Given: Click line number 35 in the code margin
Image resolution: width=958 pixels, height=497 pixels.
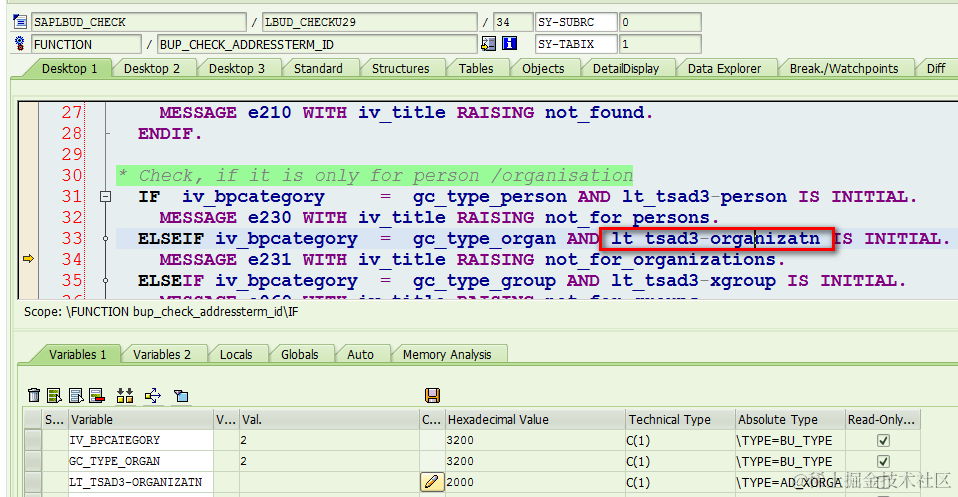Looking at the screenshot, I should pyautogui.click(x=71, y=281).
